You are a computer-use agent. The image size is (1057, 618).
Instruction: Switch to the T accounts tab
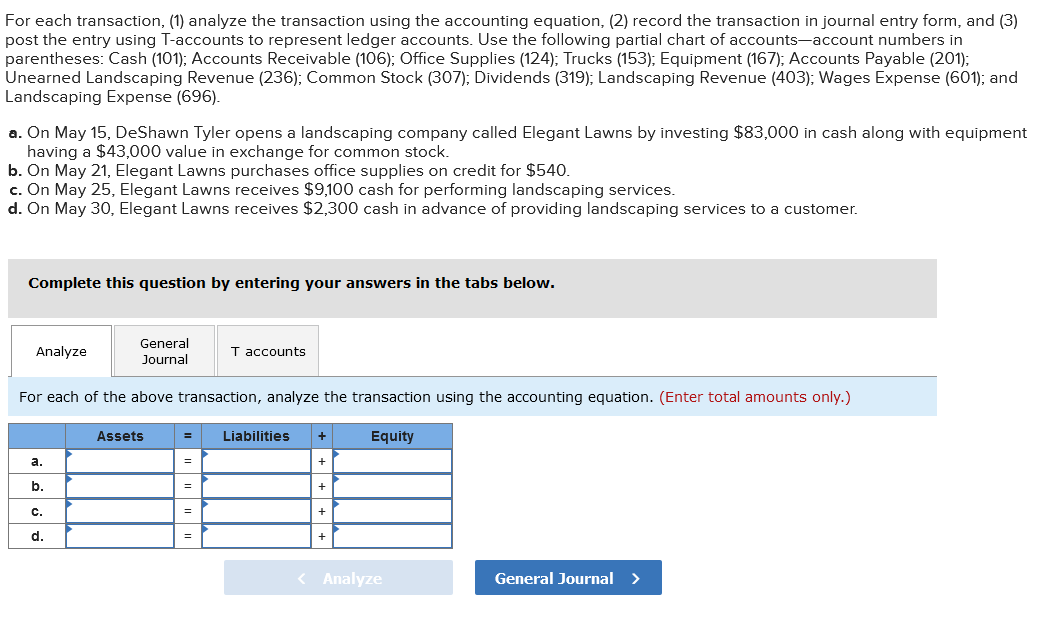click(x=267, y=350)
